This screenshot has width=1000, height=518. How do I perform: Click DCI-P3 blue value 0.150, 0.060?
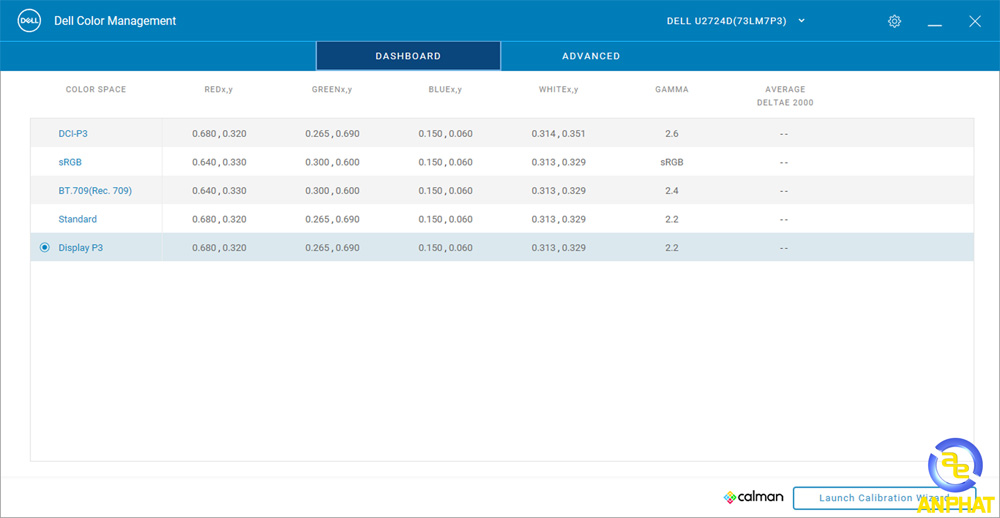[x=446, y=134]
